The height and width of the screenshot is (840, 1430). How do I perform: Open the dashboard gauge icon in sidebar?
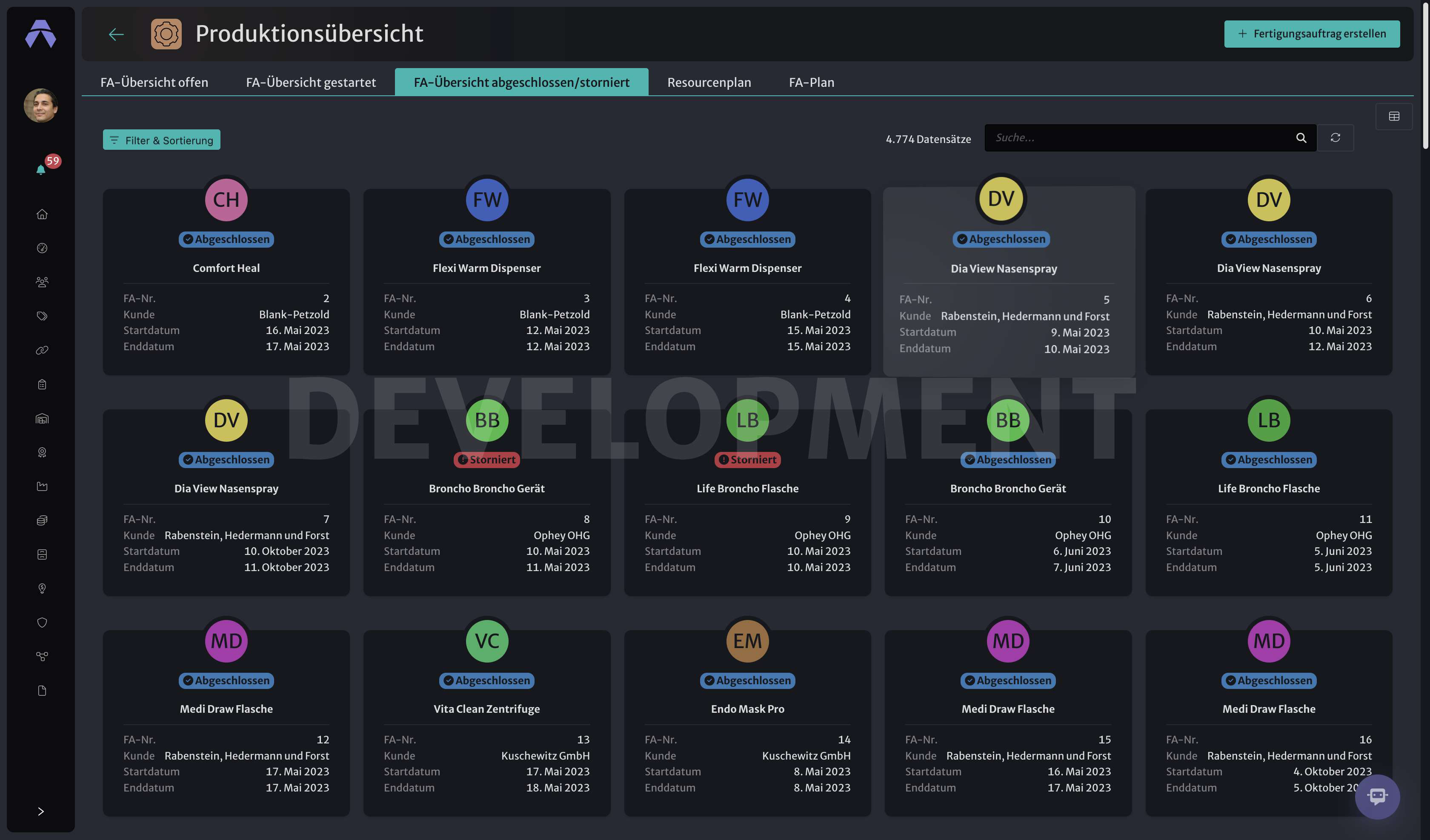click(41, 248)
